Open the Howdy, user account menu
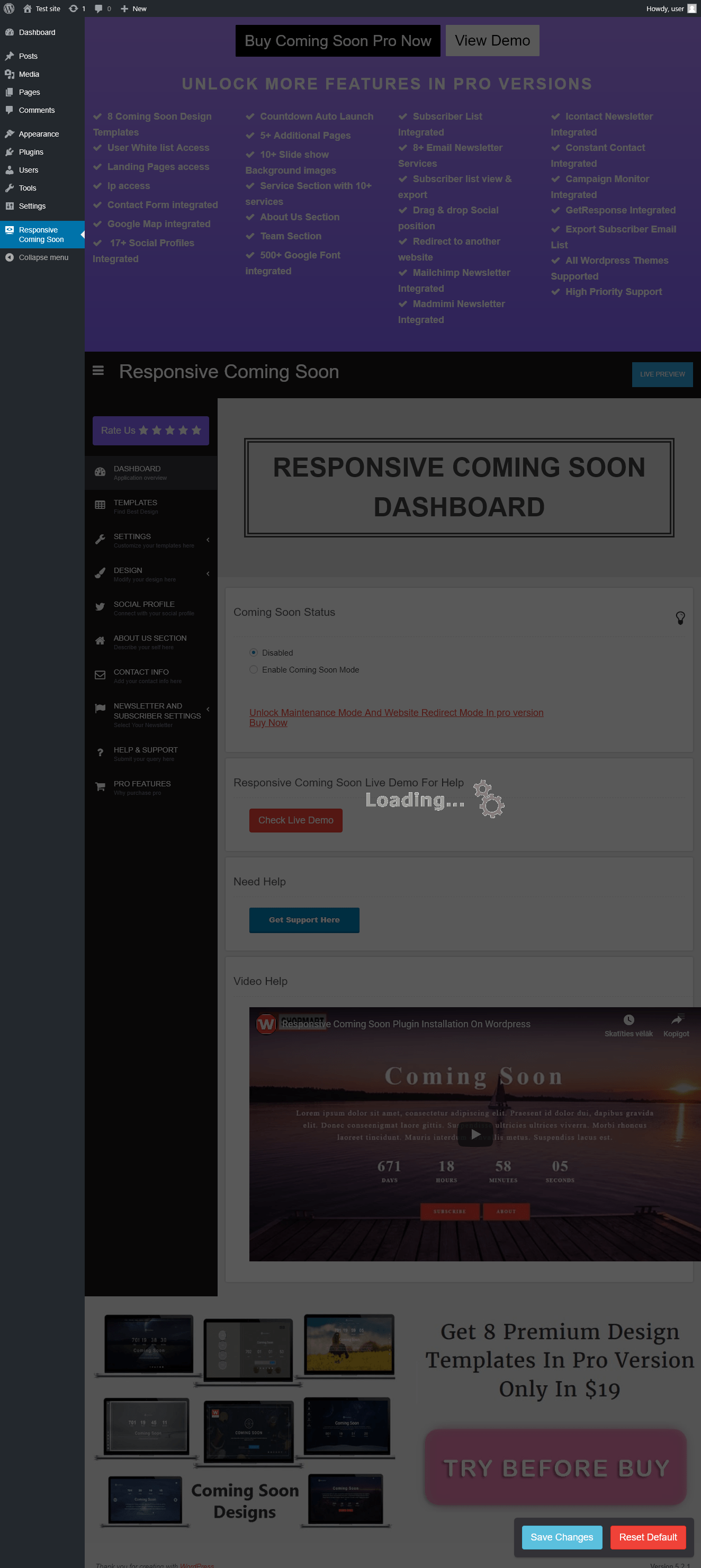This screenshot has height=1568, width=701. 671,8
